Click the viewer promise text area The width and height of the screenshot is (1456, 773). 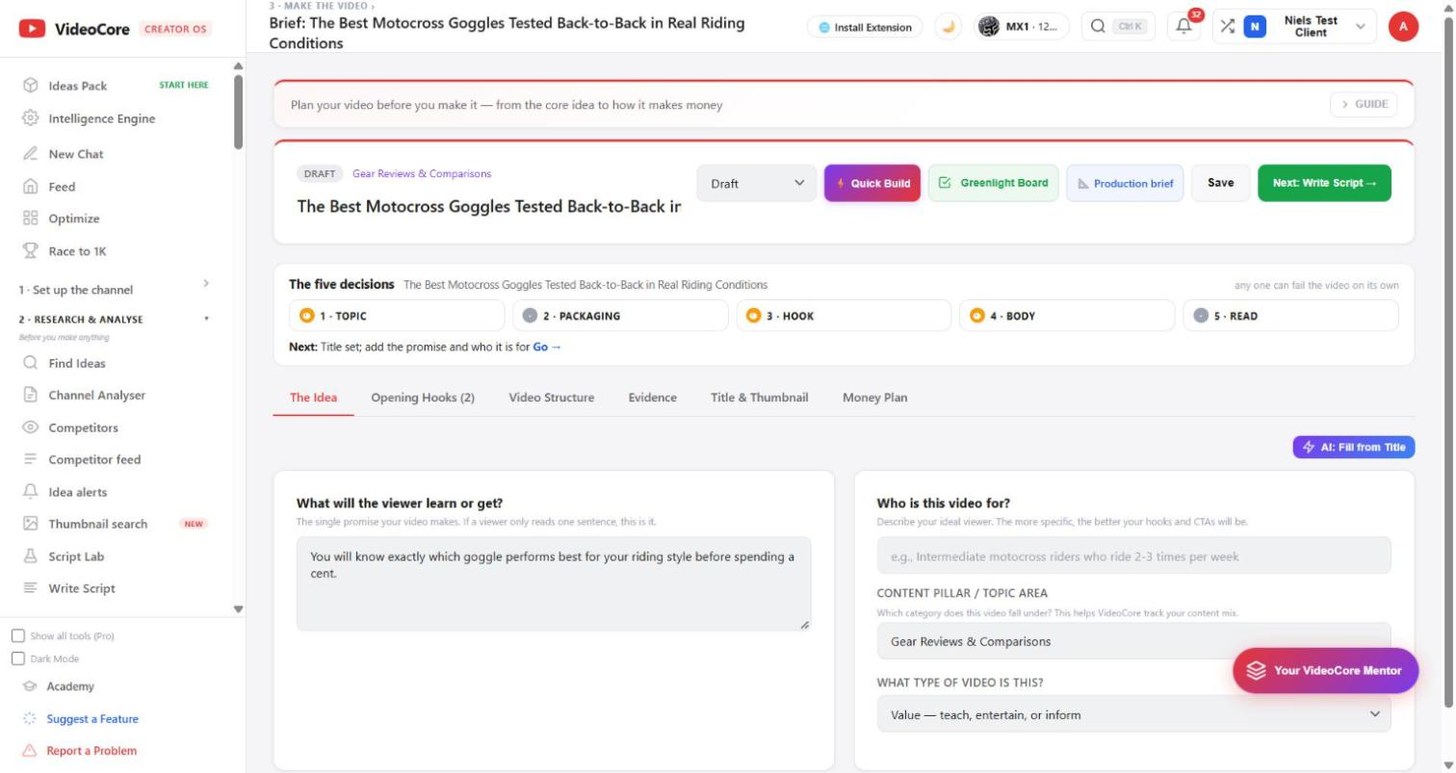coord(554,584)
